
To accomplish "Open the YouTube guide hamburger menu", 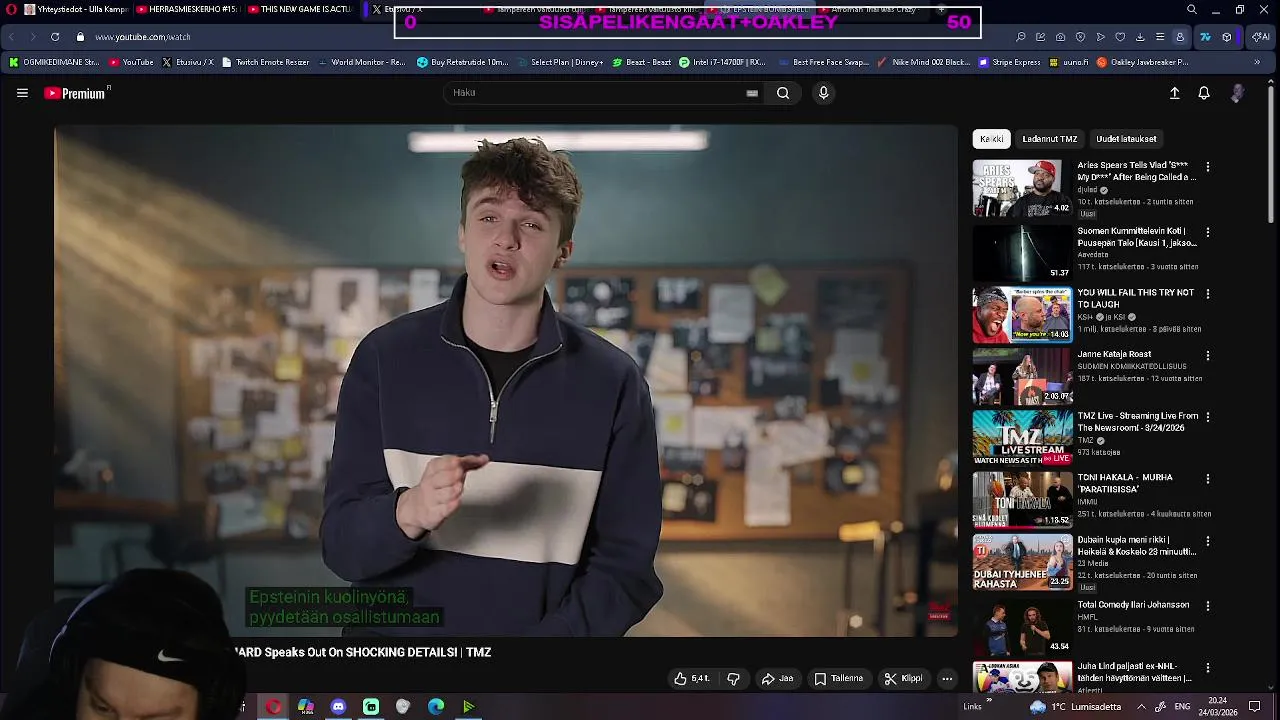I will 22,93.
